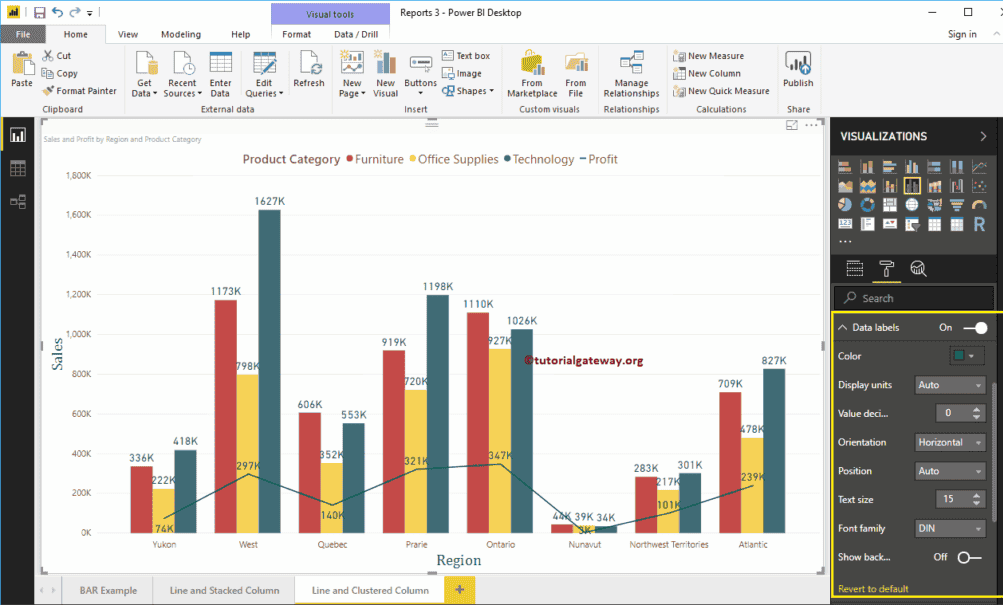Click the Refresh icon in the ribbon
This screenshot has width=1003, height=605.
pyautogui.click(x=309, y=70)
